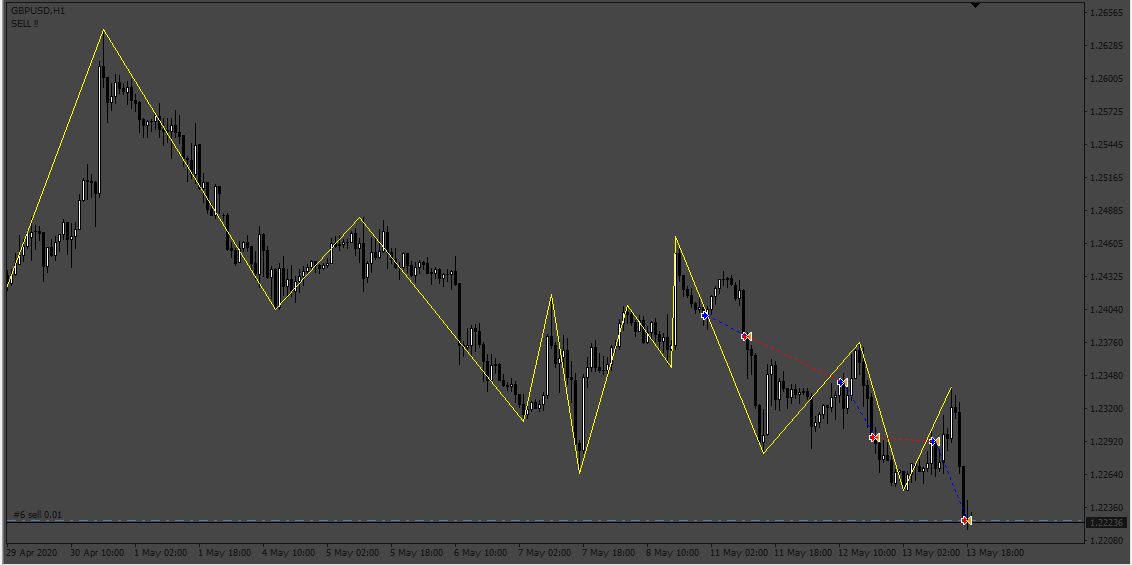Click the 8 May 10:00 time label

[x=673, y=553]
